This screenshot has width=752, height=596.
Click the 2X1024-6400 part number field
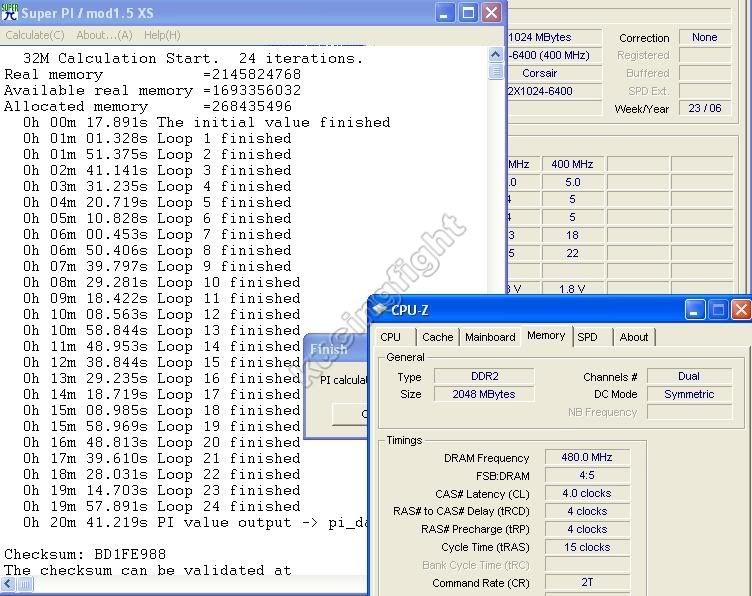(554, 91)
